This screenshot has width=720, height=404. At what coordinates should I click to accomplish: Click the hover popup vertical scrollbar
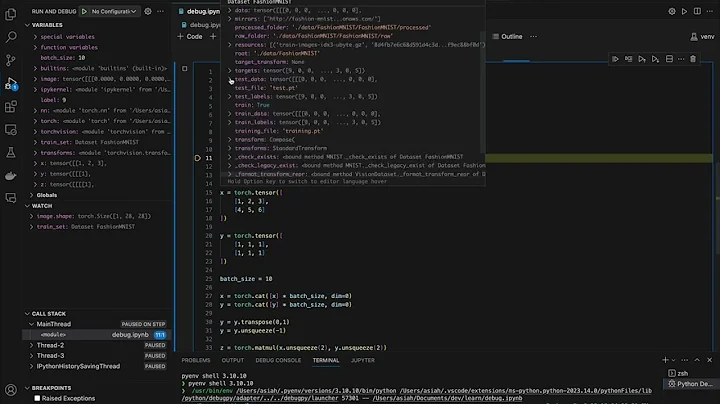pyautogui.click(x=483, y=92)
